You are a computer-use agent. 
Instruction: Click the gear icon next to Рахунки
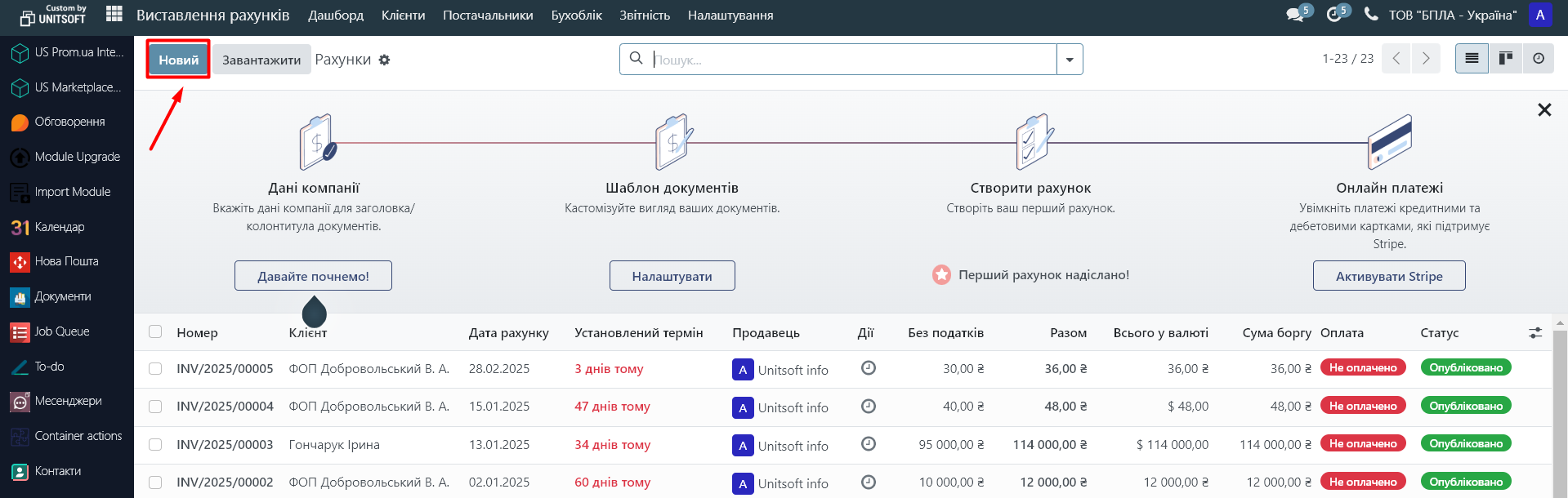click(384, 60)
